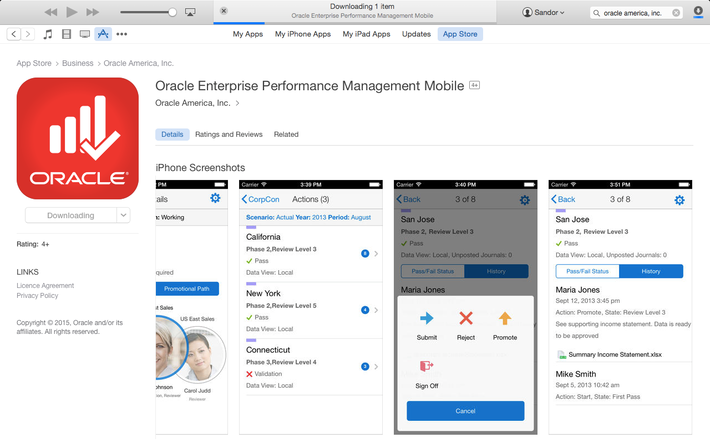This screenshot has height=443, width=710.
Task: Open the My Apps tab
Action: pyautogui.click(x=248, y=34)
